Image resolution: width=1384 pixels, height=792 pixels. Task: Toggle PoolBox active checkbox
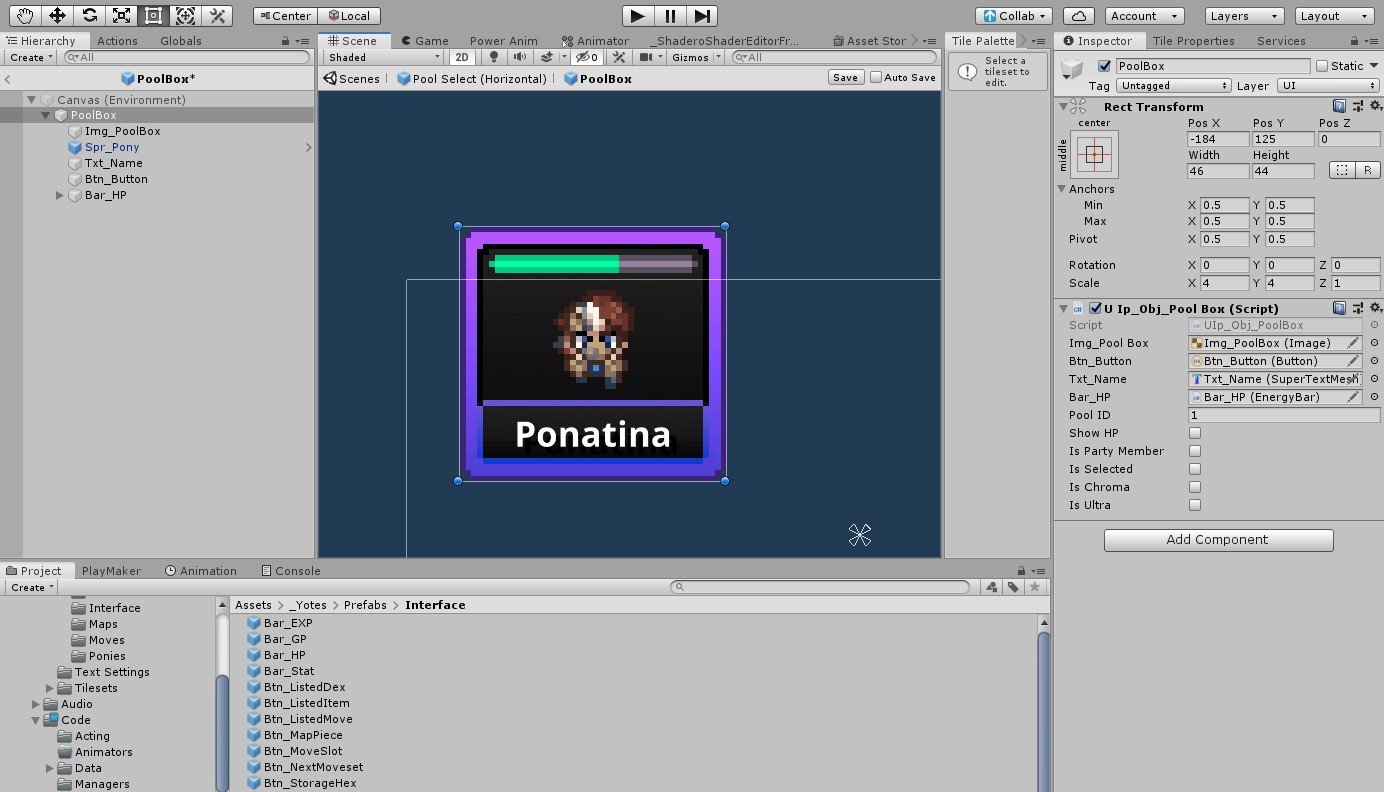click(x=1104, y=66)
